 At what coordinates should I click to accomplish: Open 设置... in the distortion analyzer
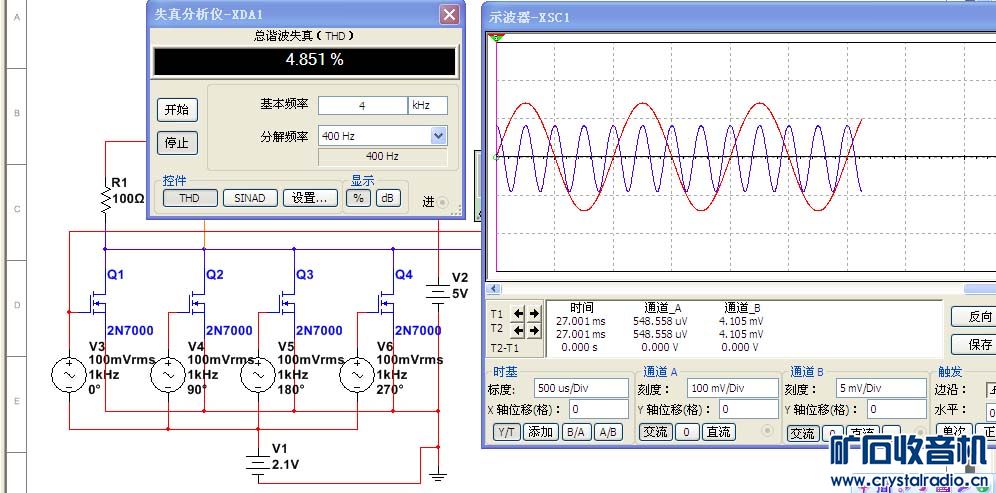coord(309,198)
